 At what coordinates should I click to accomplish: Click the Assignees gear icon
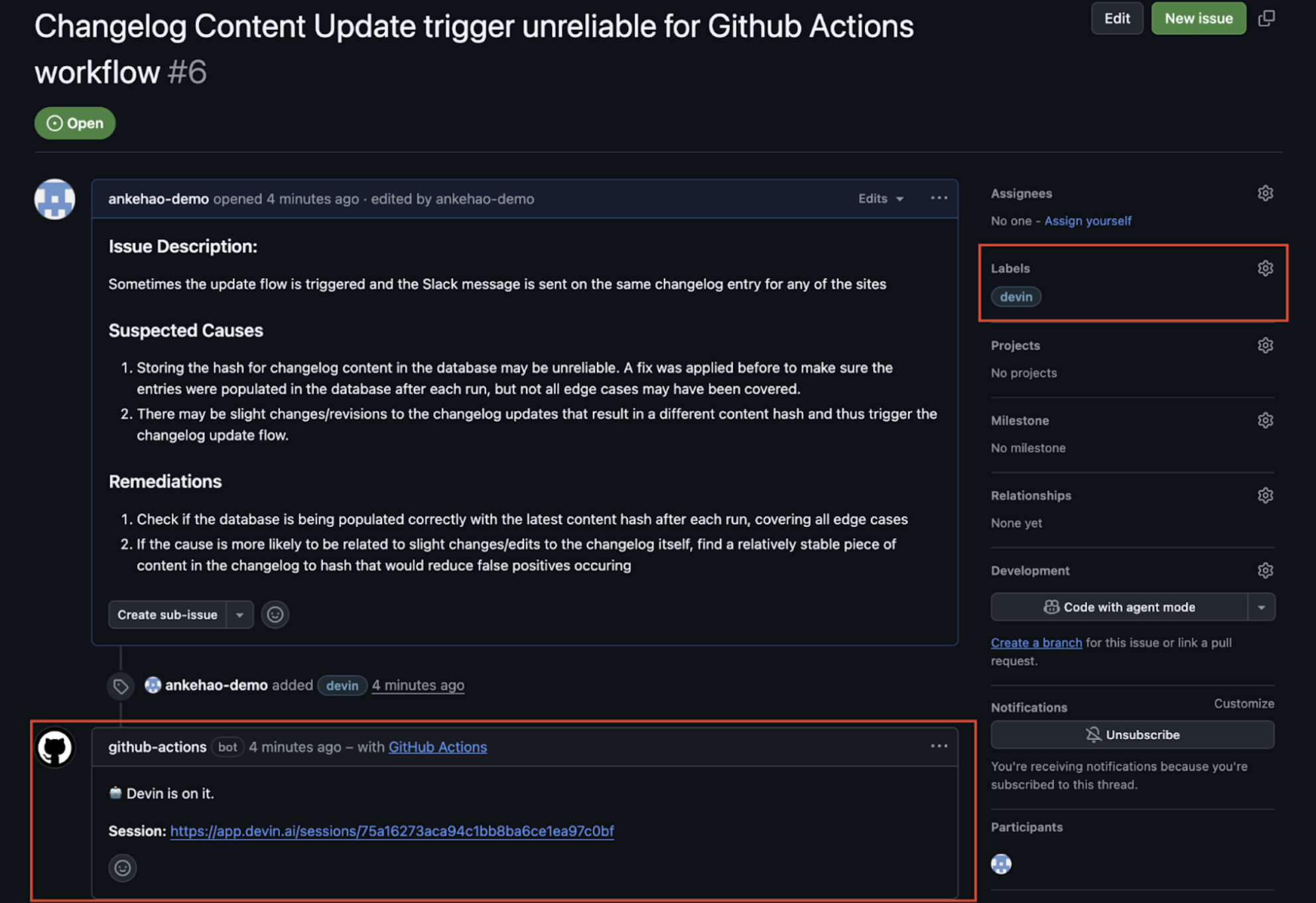click(1265, 194)
